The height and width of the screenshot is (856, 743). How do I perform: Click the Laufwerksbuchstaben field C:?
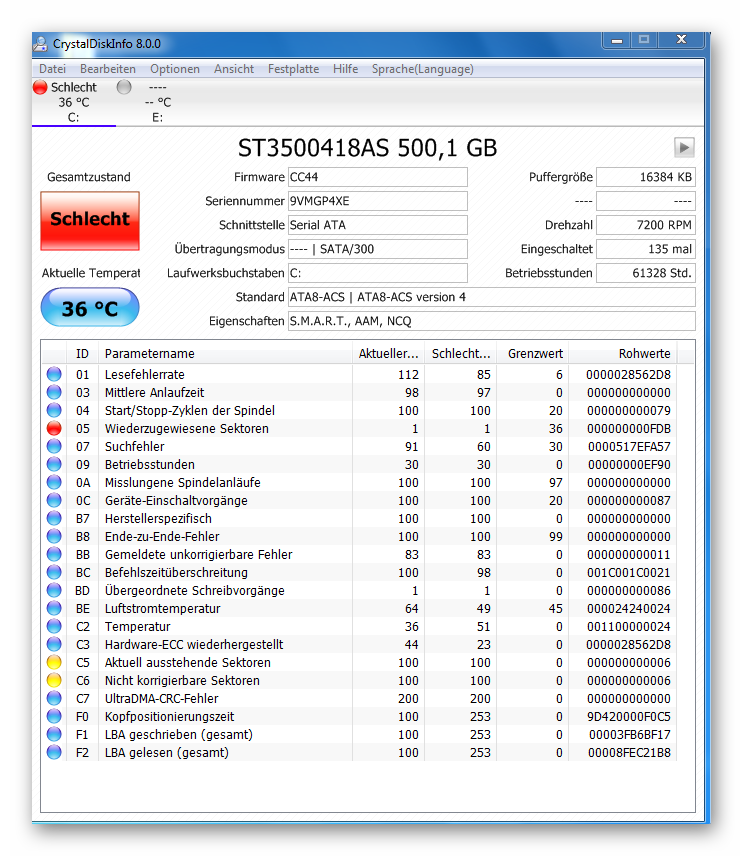378,273
